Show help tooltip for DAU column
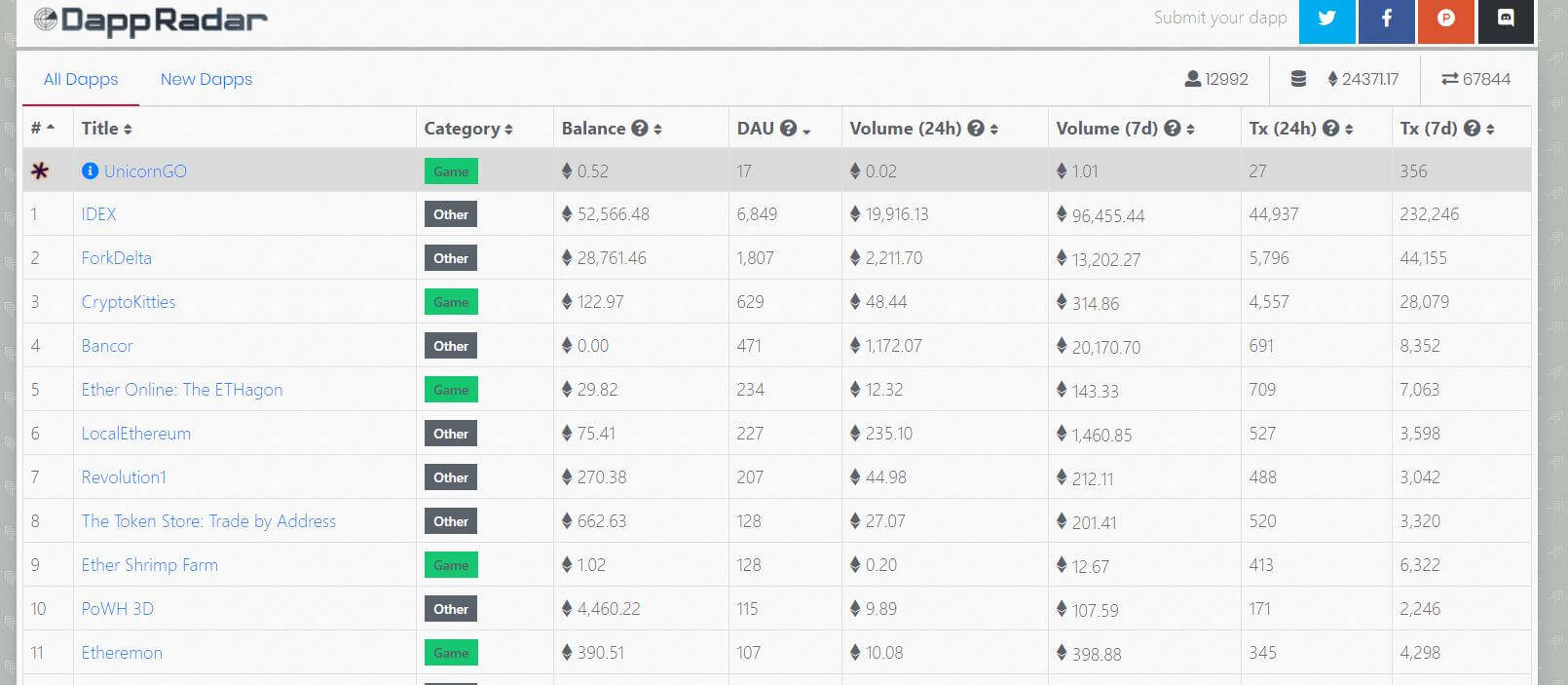Viewport: 1568px width, 685px height. point(789,128)
